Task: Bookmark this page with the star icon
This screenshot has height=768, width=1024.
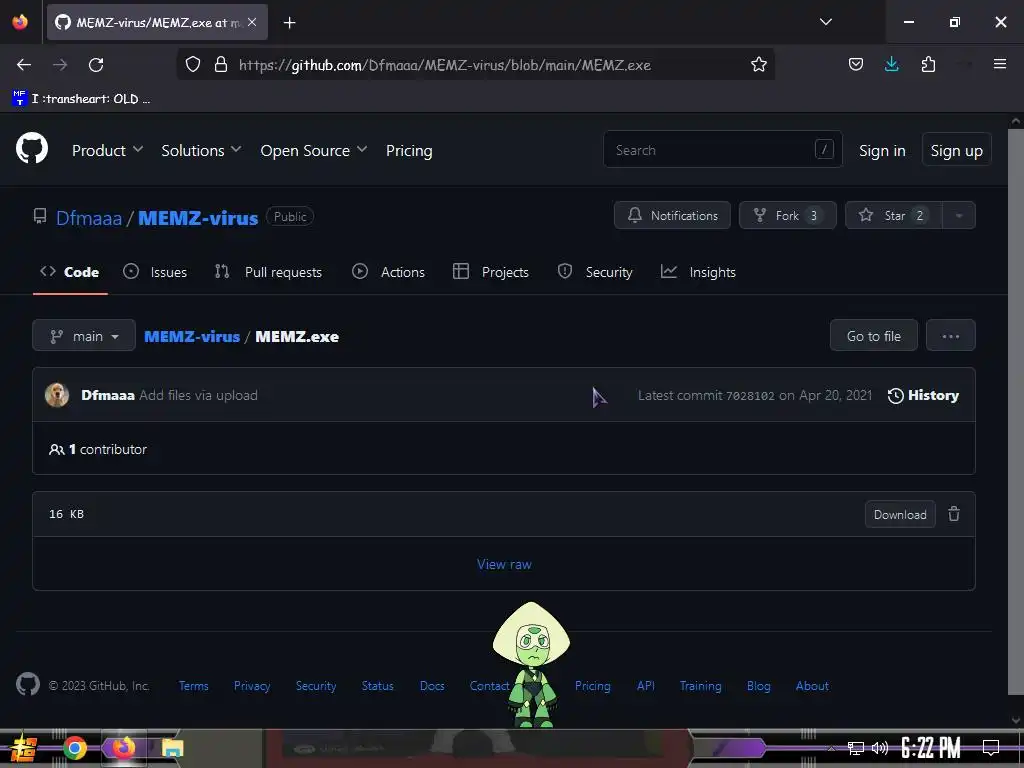Action: 758,65
